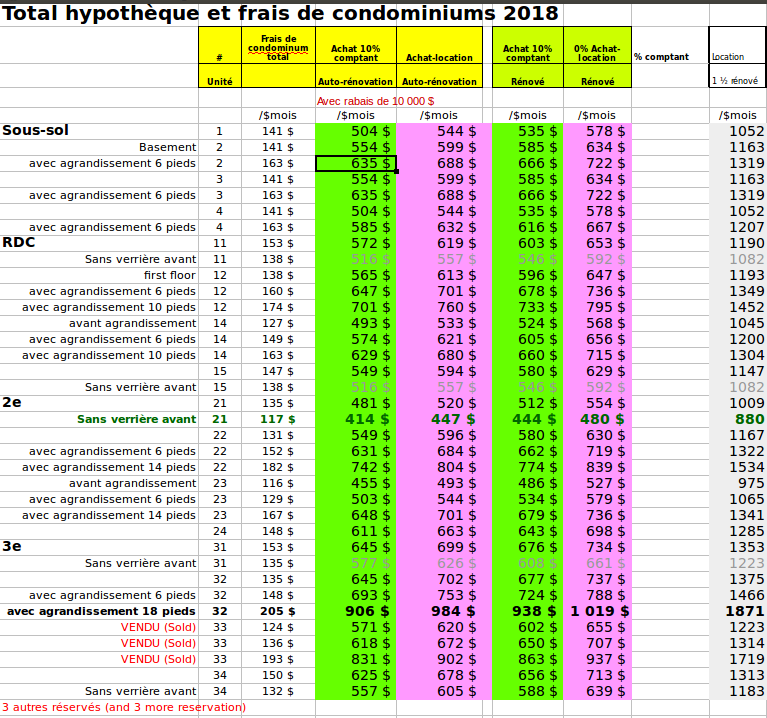Click the '117 $' condo fee cell
Screen dimensions: 767x718
coord(277,419)
